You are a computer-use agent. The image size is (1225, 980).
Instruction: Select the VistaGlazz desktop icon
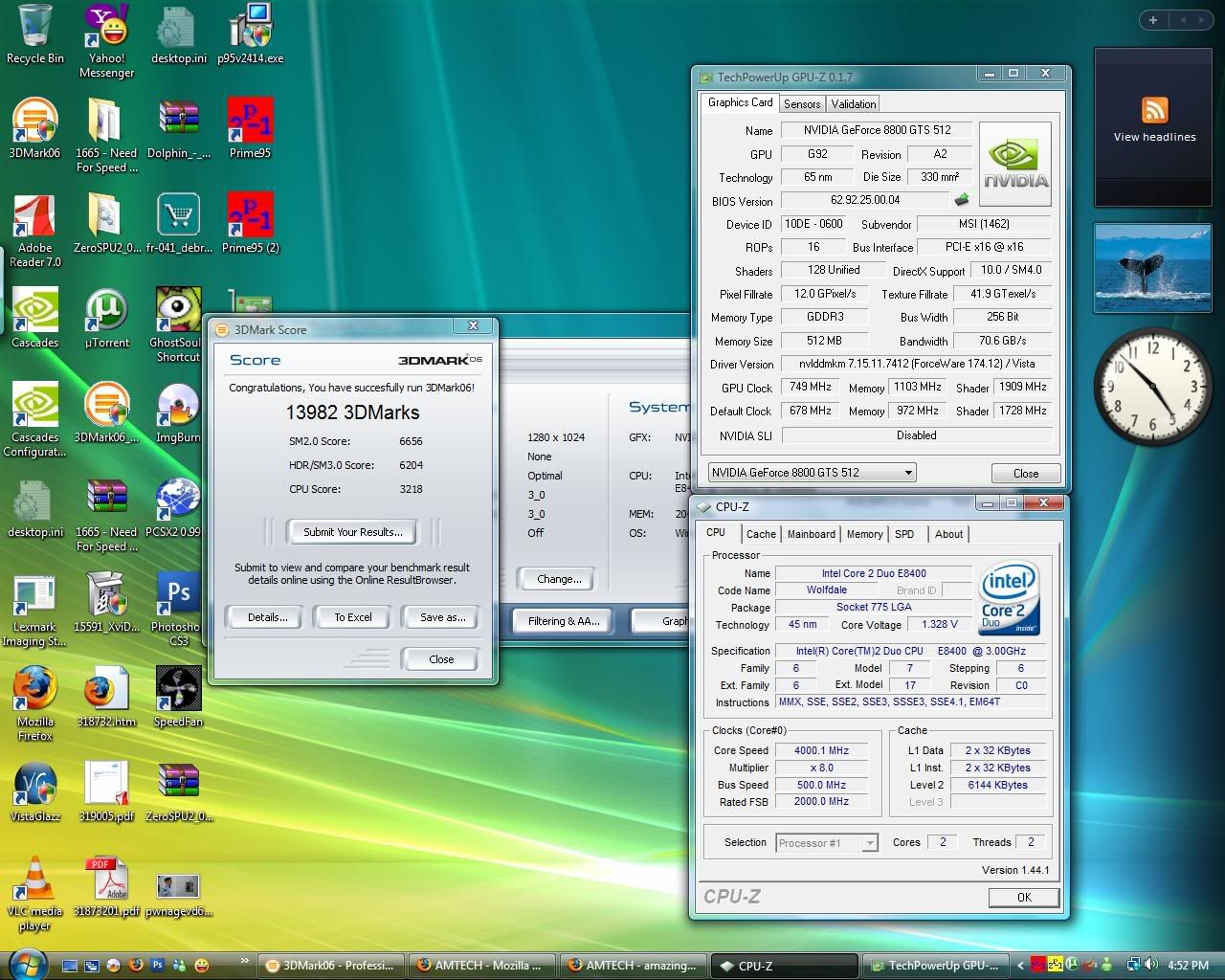coord(35,791)
